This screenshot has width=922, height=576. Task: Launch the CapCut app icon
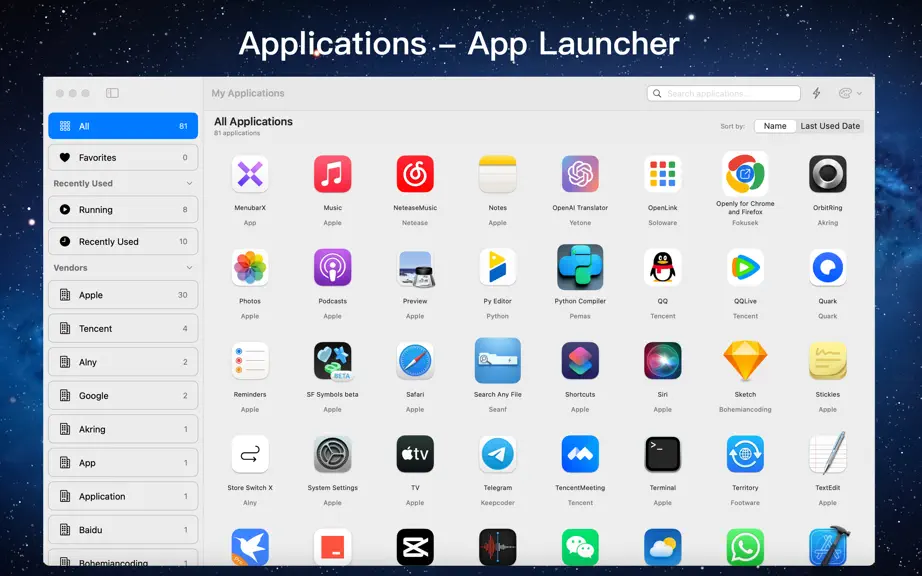(x=415, y=547)
